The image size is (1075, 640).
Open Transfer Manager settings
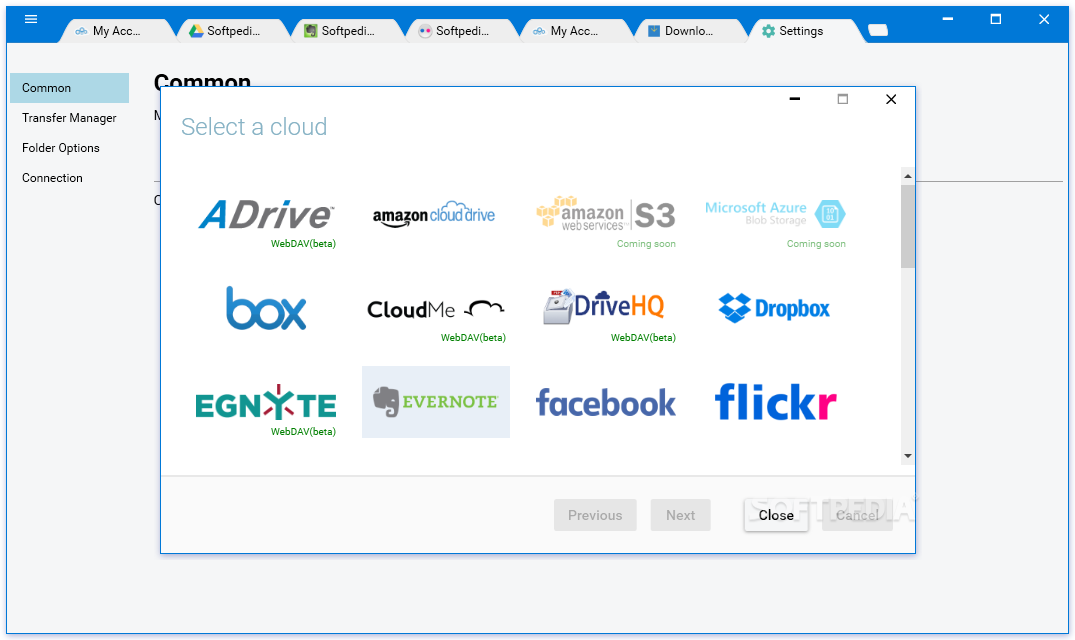coord(69,118)
